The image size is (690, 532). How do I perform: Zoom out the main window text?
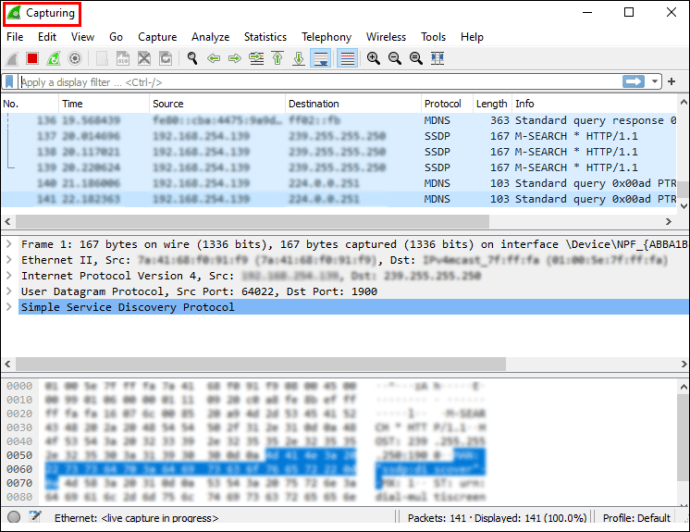point(395,59)
